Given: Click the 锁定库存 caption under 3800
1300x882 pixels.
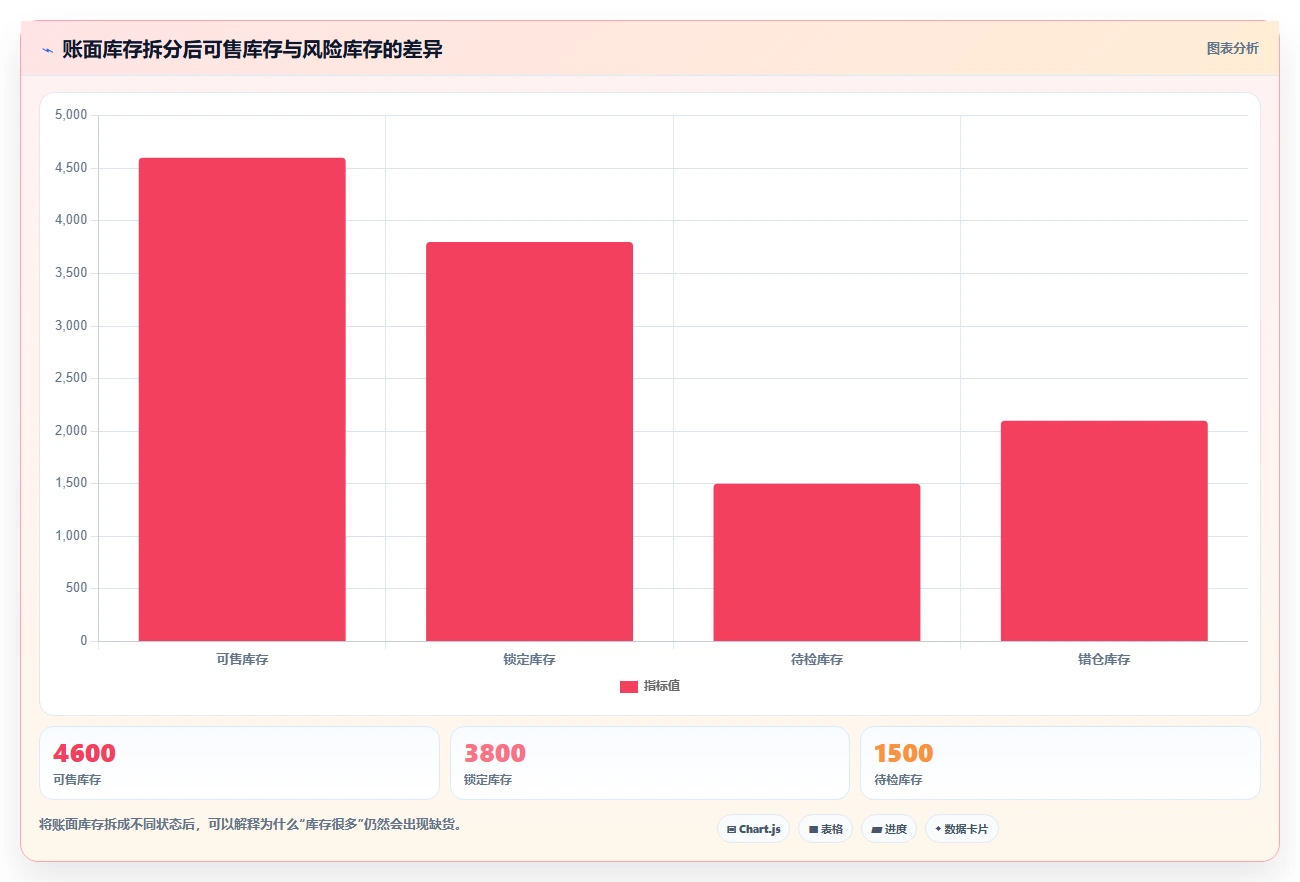Looking at the screenshot, I should (x=488, y=780).
